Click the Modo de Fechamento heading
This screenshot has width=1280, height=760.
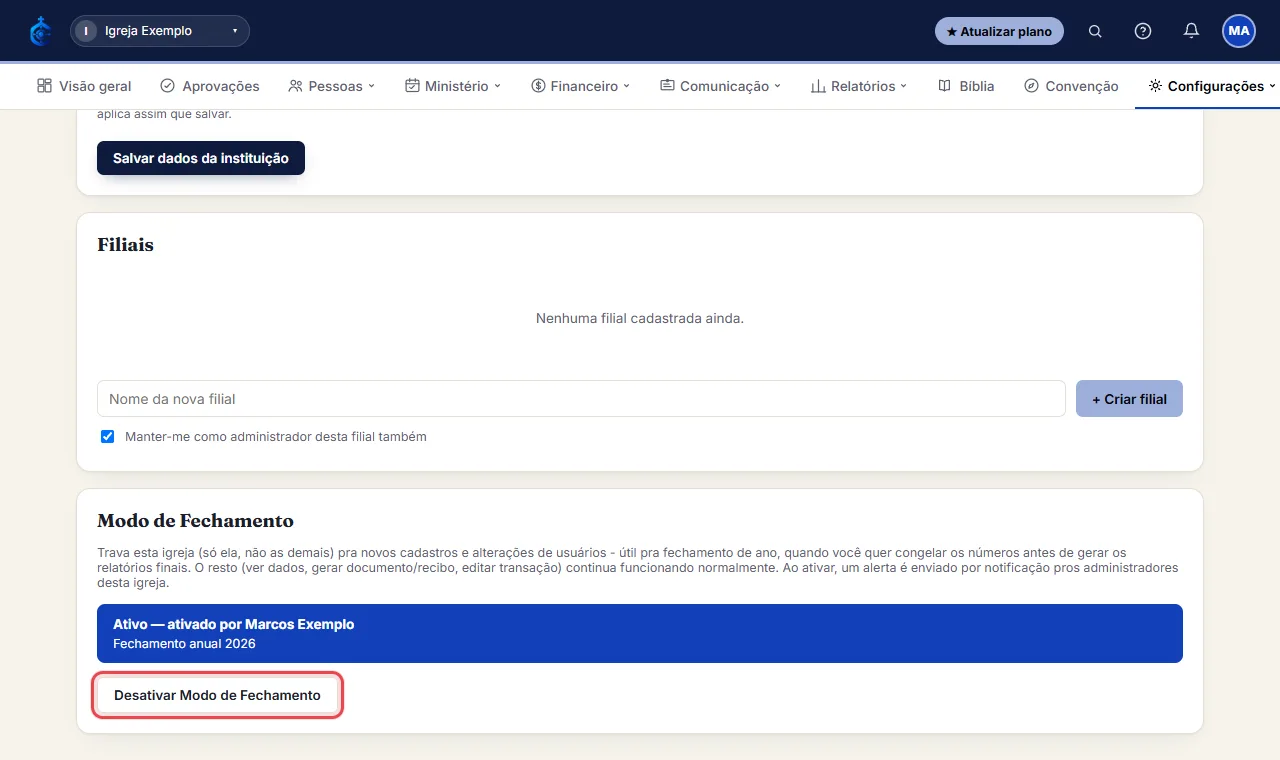coord(195,521)
